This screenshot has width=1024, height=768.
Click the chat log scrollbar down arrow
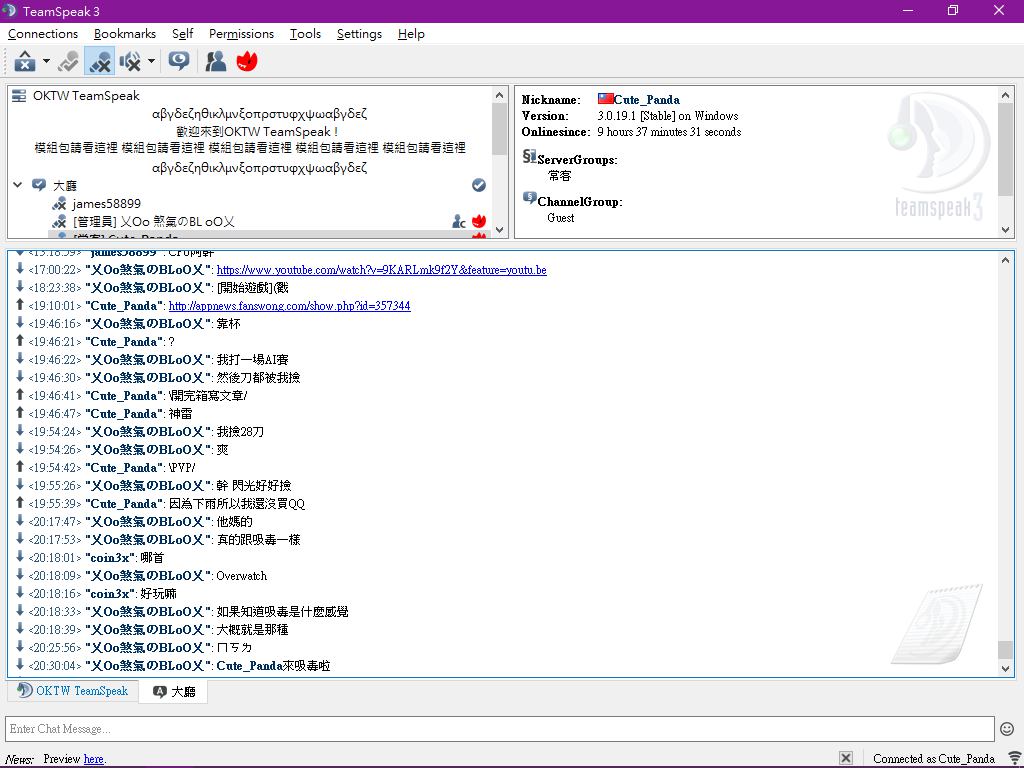point(1005,668)
